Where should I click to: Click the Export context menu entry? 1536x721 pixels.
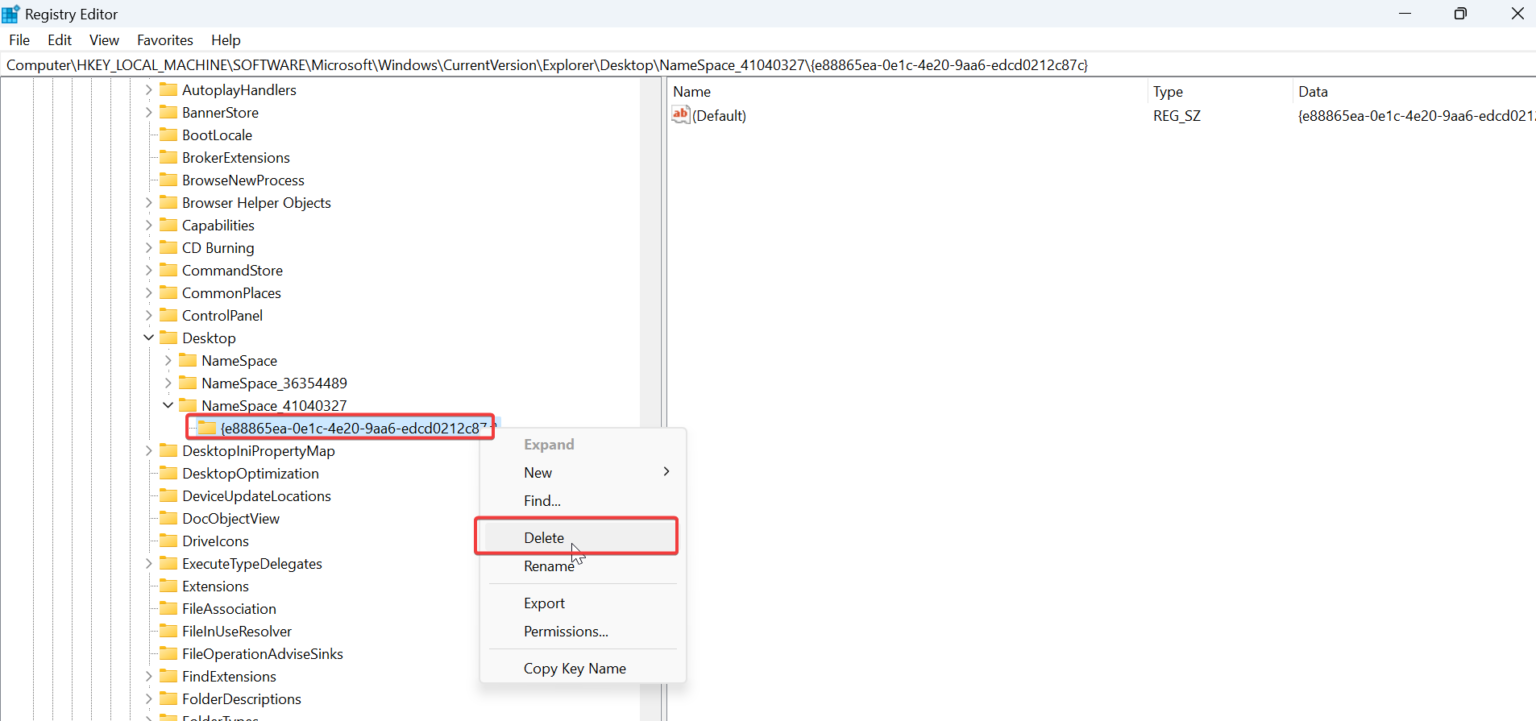[x=544, y=602]
